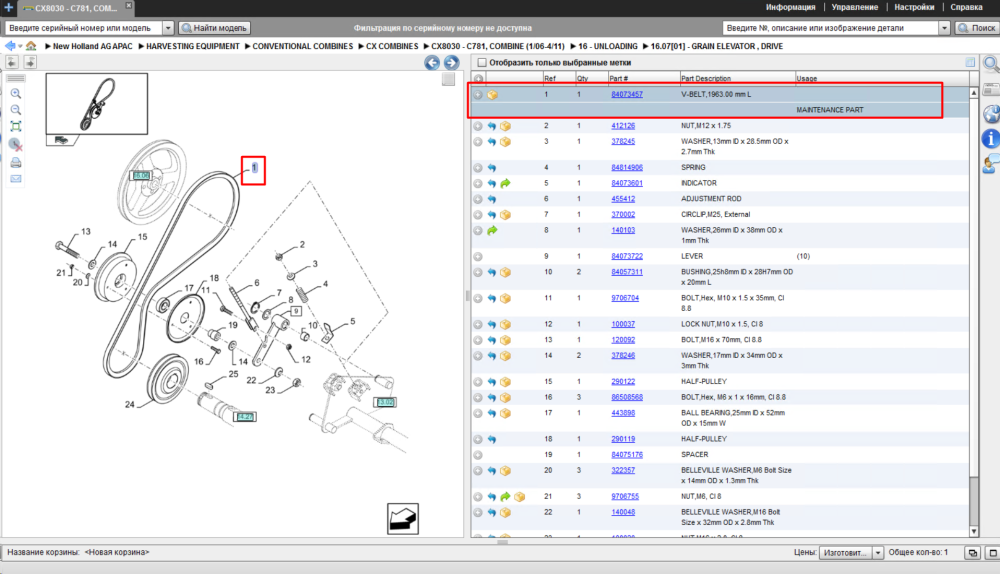The image size is (1000, 574).
Task: Open part number link 84073457
Action: tap(626, 94)
